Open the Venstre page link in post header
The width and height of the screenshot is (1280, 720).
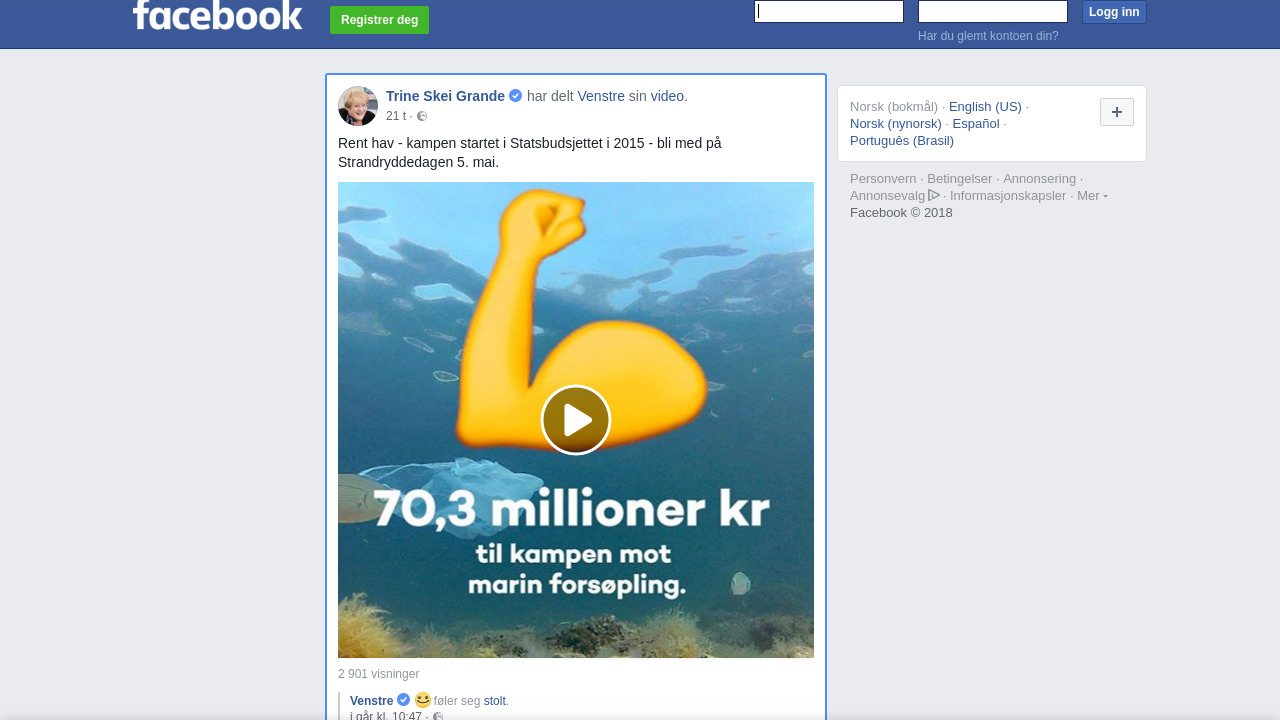tap(601, 96)
